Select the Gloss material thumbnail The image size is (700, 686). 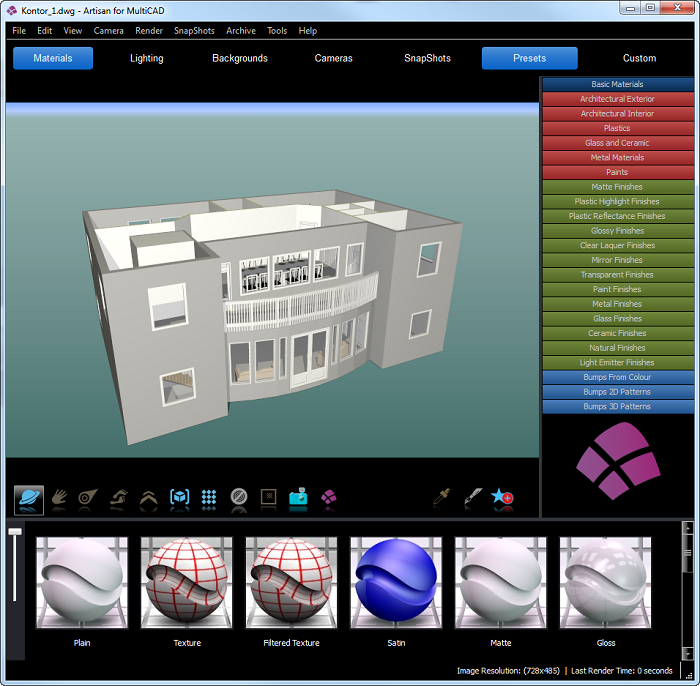point(606,582)
